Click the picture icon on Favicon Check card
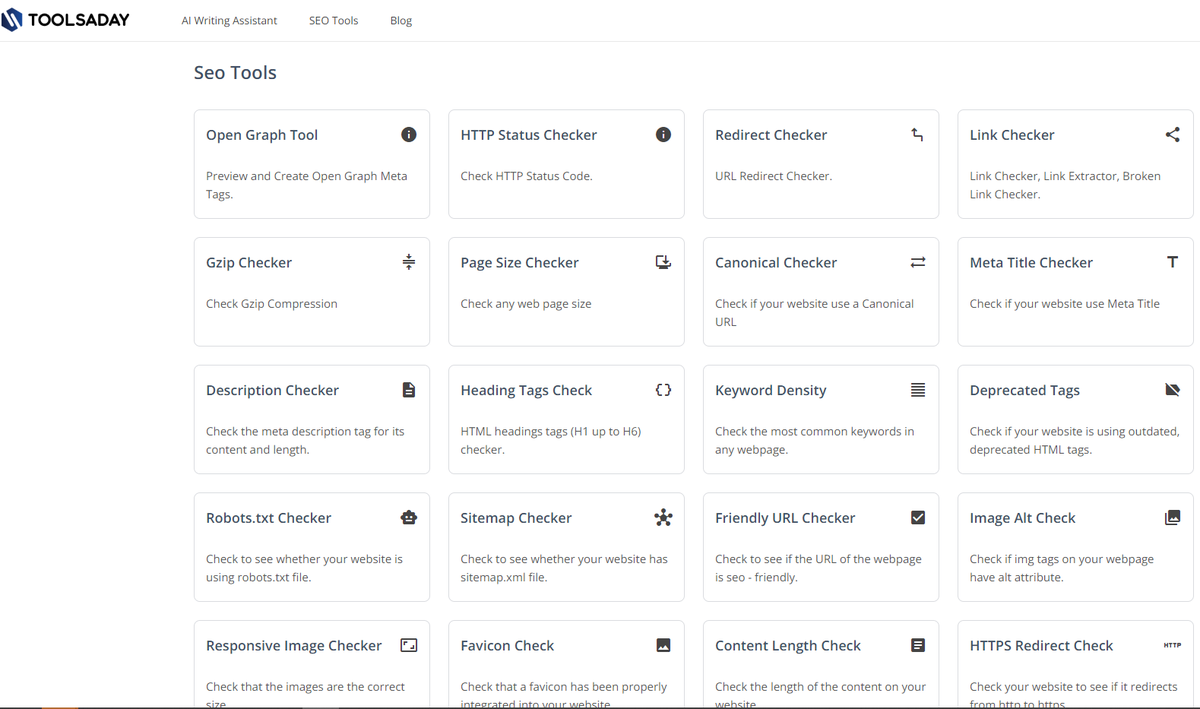Viewport: 1200px width, 709px height. click(663, 645)
